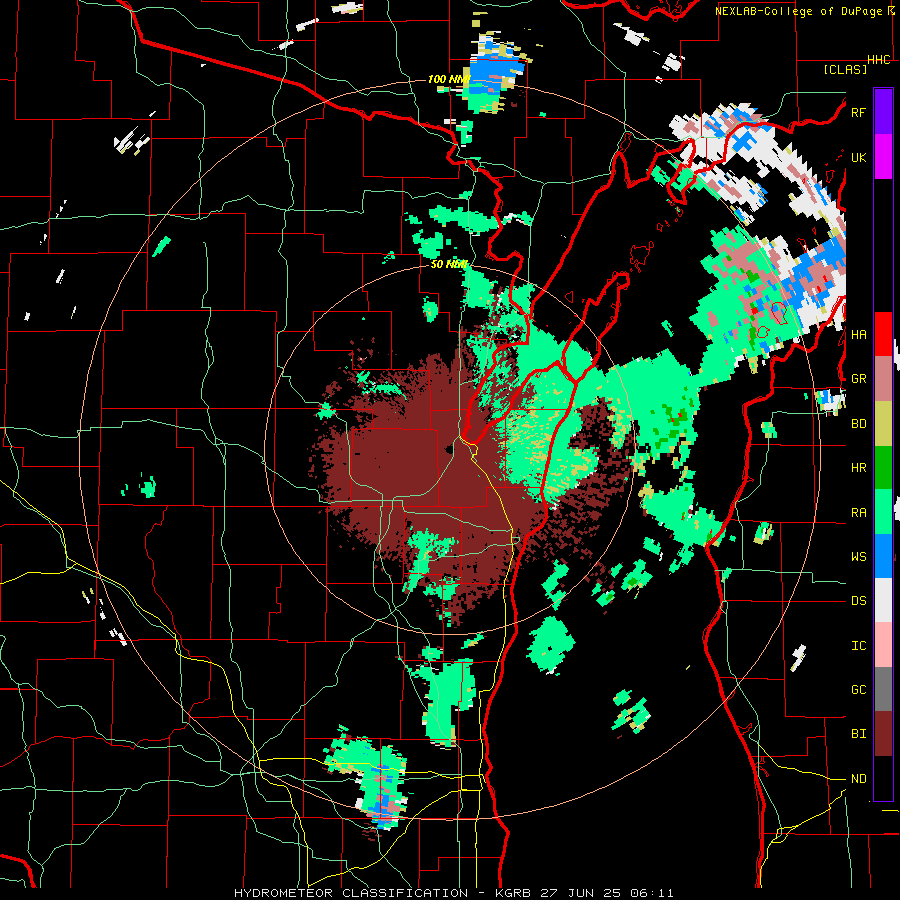Click the 100 NMI range ring label
The image size is (900, 900).
coord(449,79)
